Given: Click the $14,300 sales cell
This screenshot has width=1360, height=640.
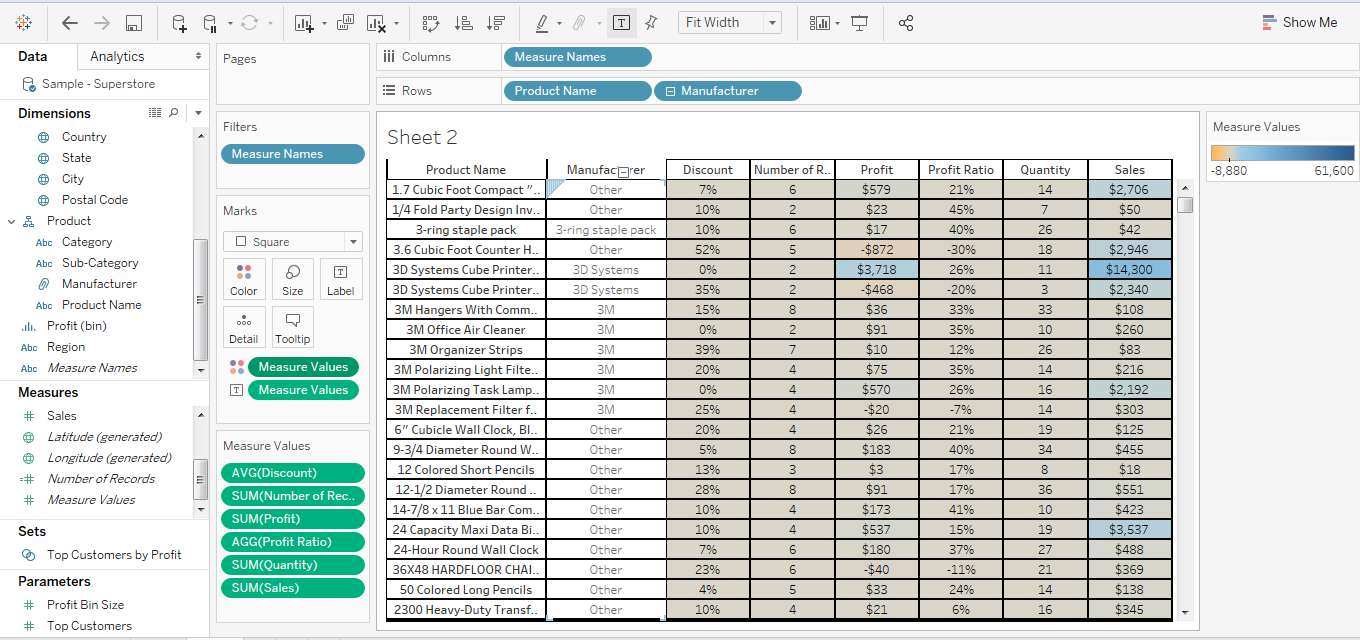Looking at the screenshot, I should (1130, 270).
